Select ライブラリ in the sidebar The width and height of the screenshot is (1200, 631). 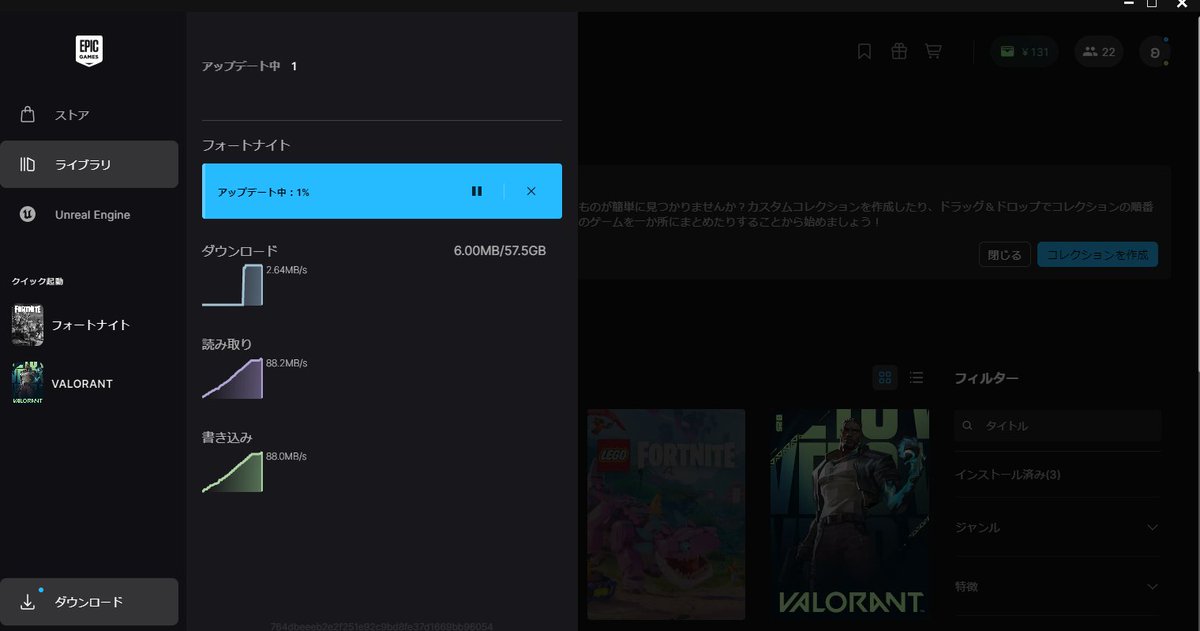click(x=89, y=165)
